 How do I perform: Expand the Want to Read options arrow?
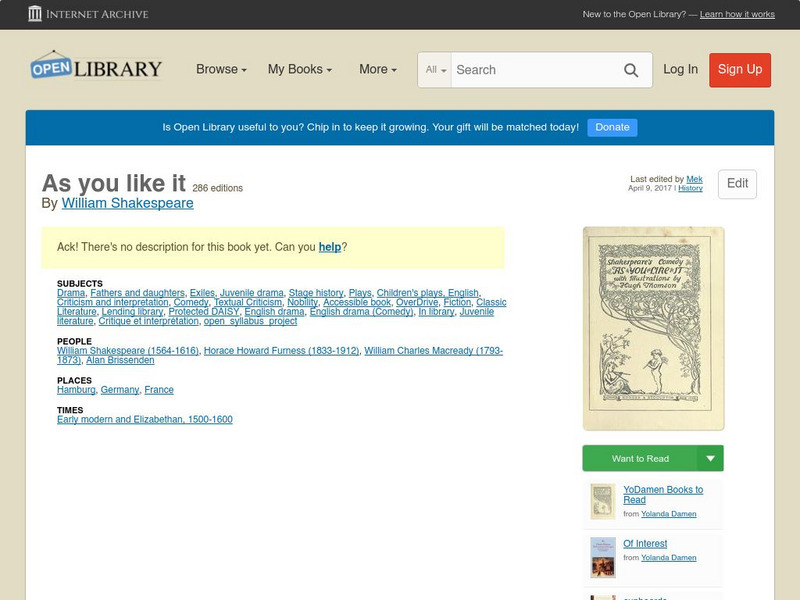pyautogui.click(x=710, y=457)
